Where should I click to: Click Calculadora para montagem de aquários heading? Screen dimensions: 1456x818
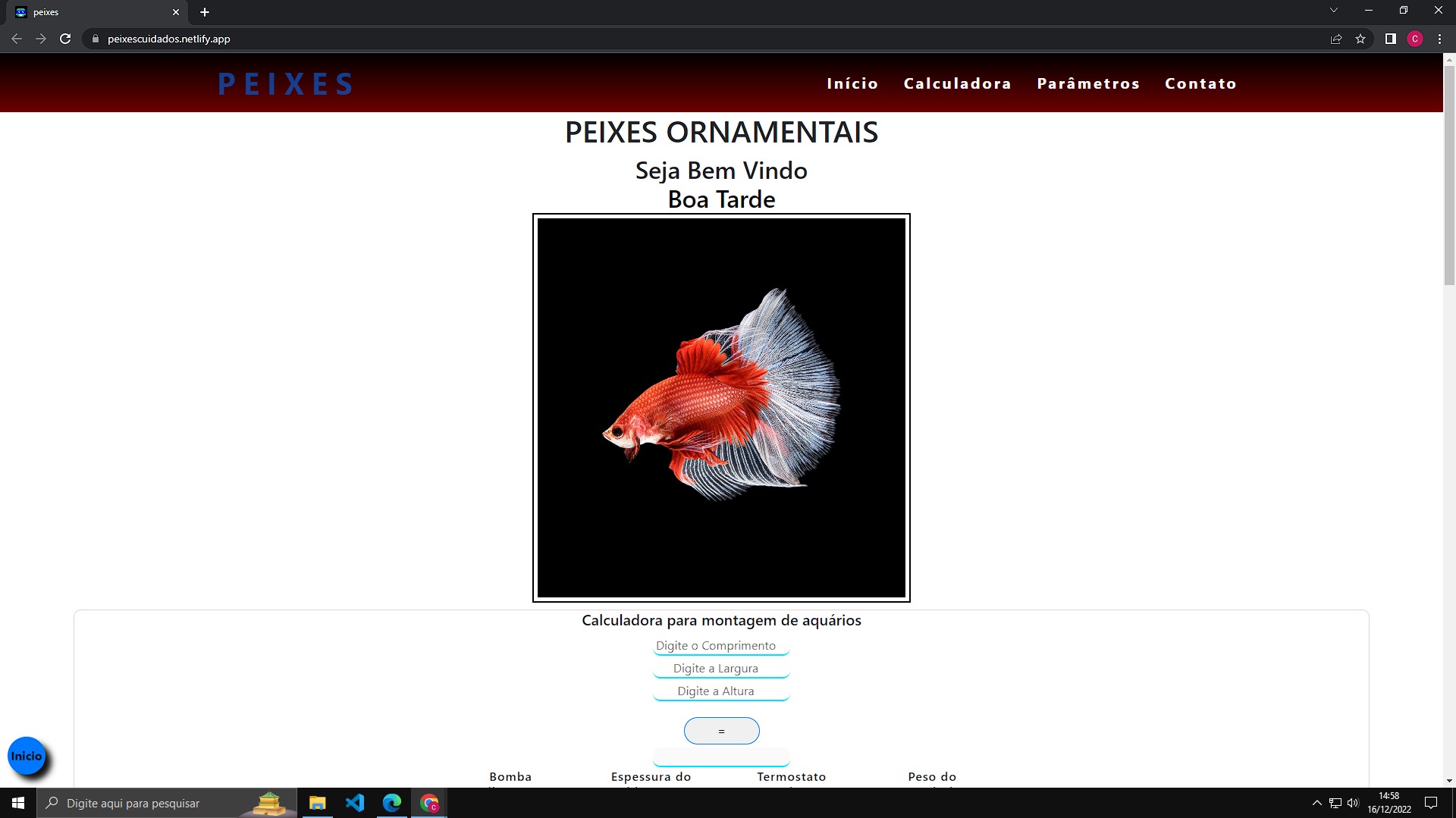(721, 620)
